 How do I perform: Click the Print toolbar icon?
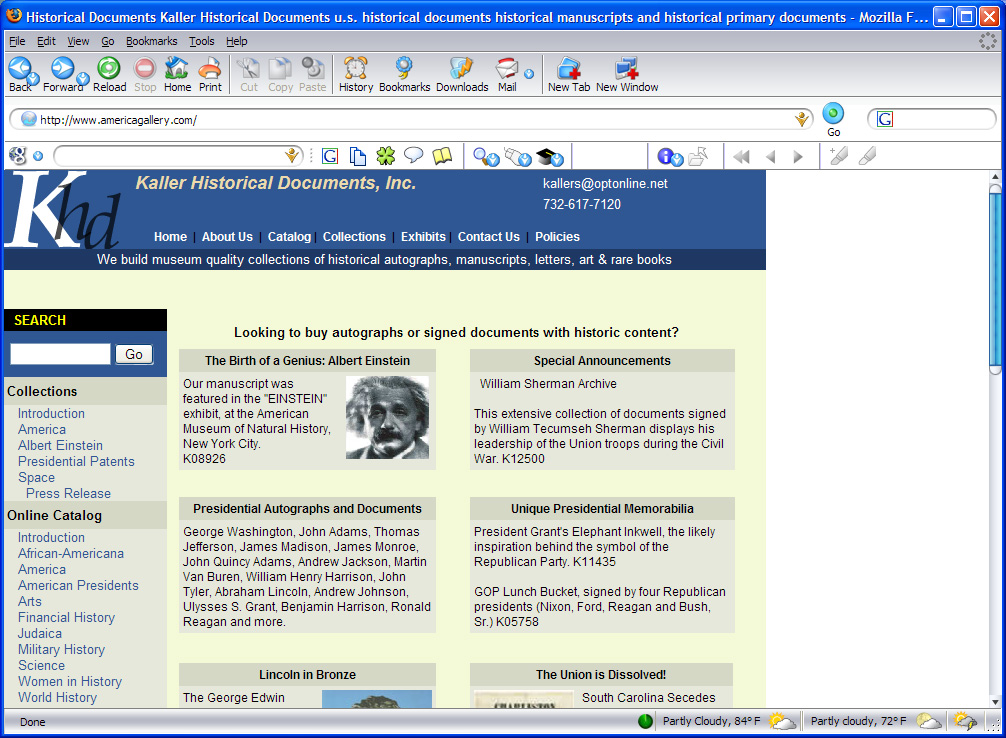[x=210, y=68]
